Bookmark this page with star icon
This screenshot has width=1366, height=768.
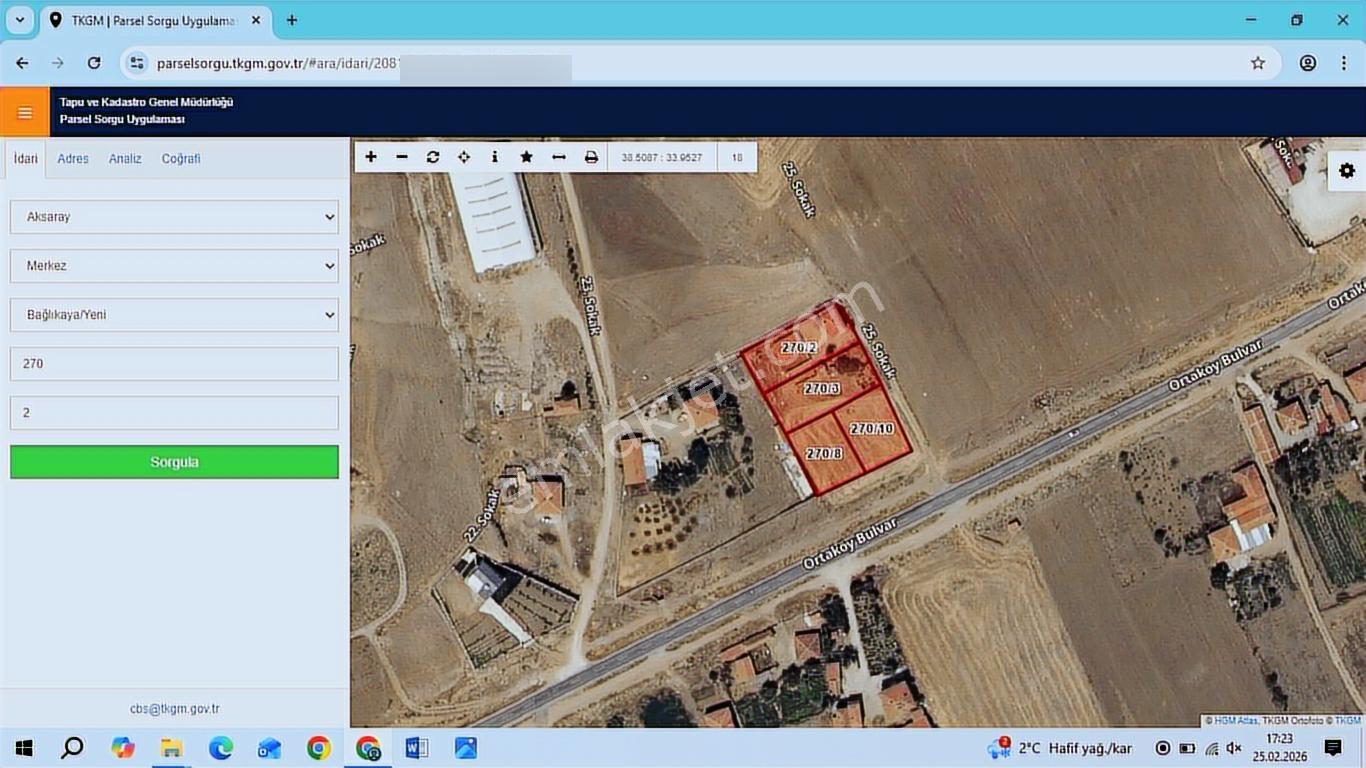(x=1258, y=63)
